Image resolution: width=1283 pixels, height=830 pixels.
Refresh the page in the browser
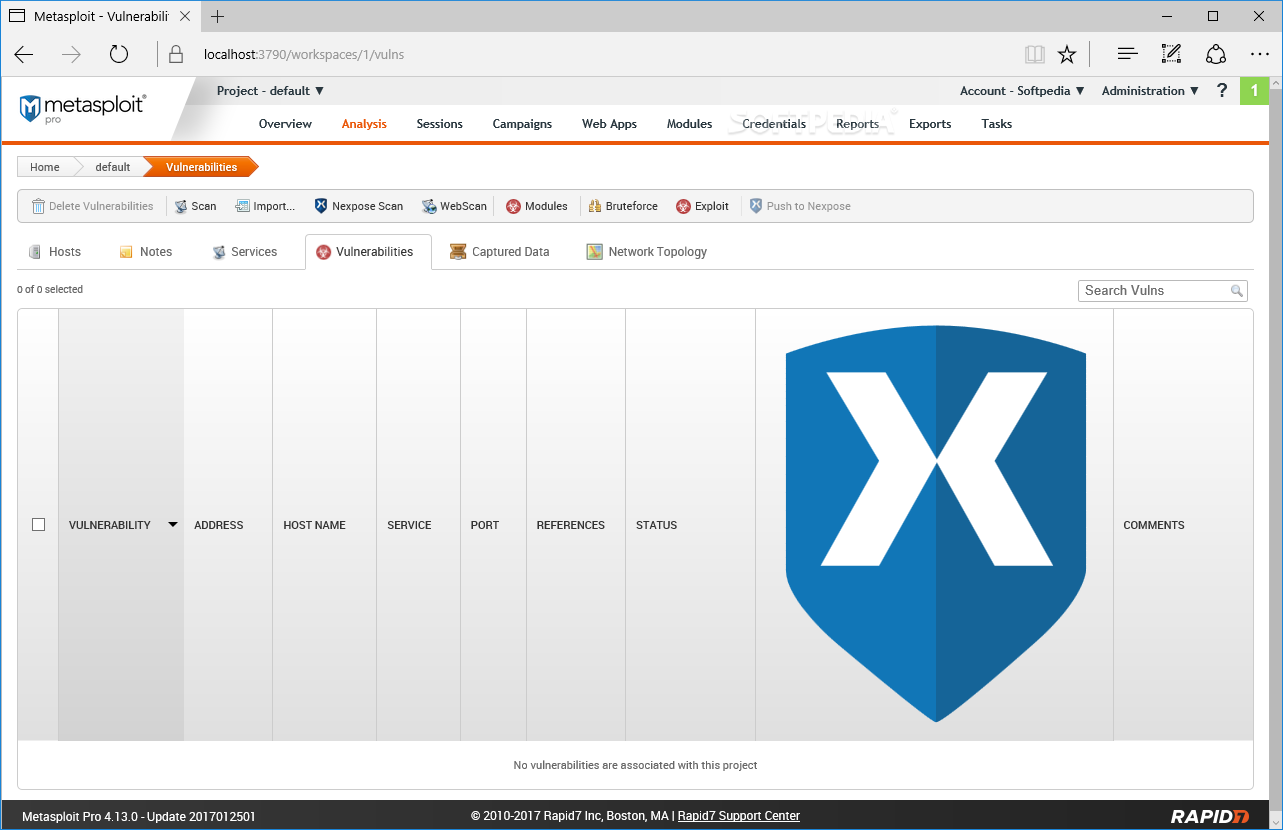coord(119,54)
